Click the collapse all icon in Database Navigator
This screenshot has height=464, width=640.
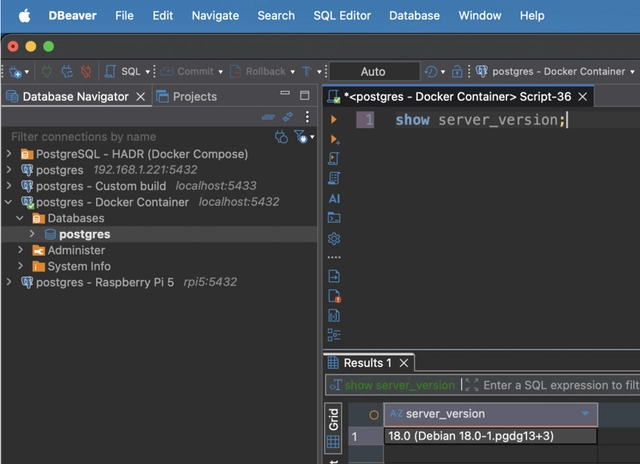click(x=268, y=117)
